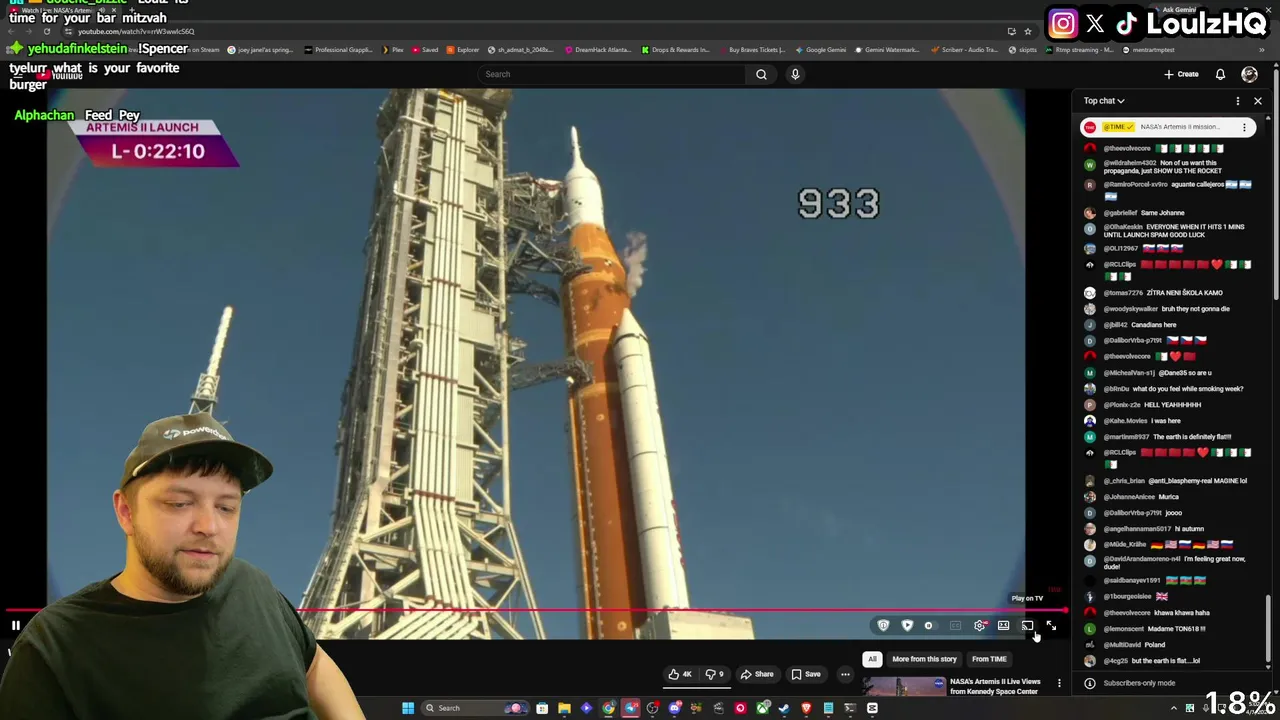The image size is (1280, 720).
Task: Toggle the autoplay switch in player
Action: click(931, 626)
